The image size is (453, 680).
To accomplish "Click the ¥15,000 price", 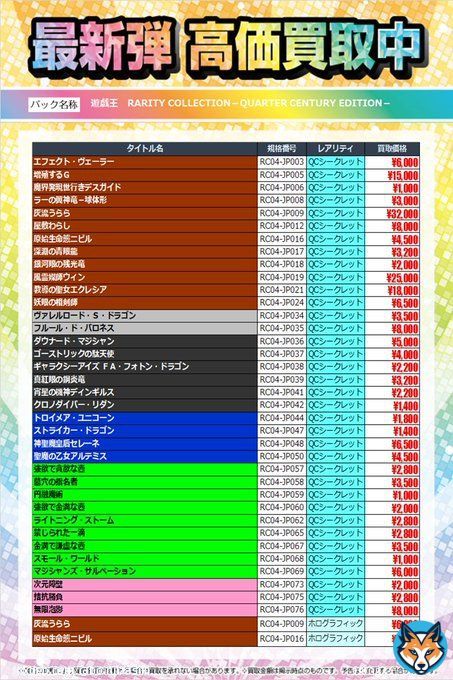I will [403, 176].
